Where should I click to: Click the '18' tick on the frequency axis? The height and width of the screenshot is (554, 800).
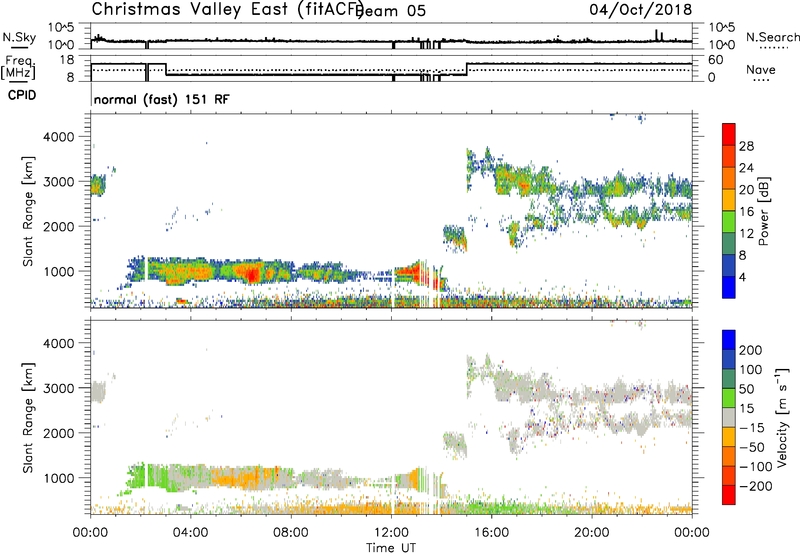pyautogui.click(x=67, y=60)
